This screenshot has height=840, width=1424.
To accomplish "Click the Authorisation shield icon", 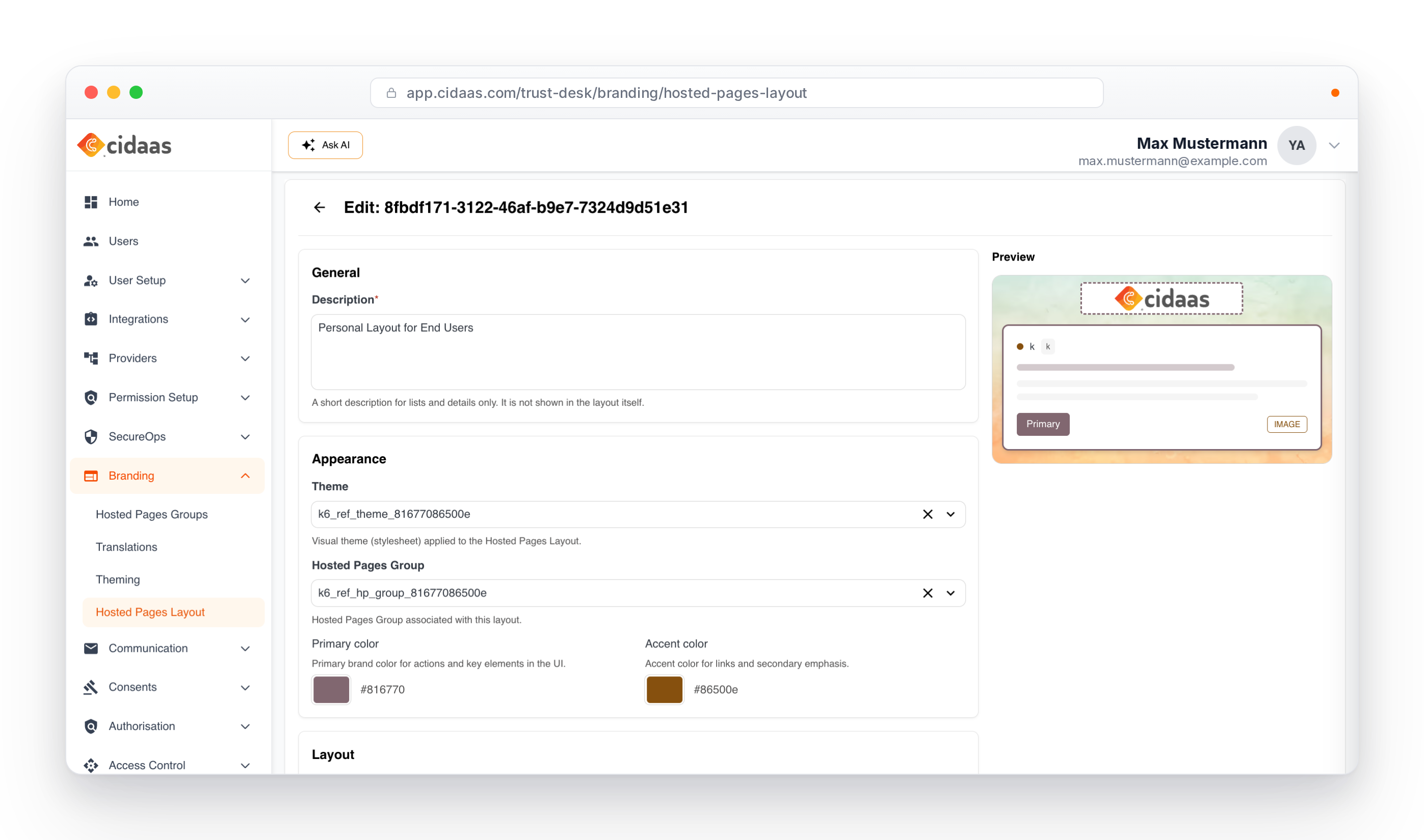I will [91, 726].
